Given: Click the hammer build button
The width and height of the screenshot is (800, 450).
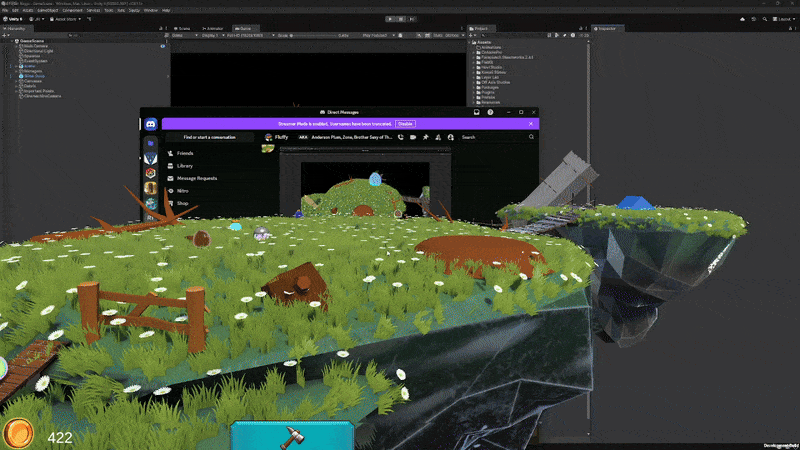Looking at the screenshot, I should [291, 435].
